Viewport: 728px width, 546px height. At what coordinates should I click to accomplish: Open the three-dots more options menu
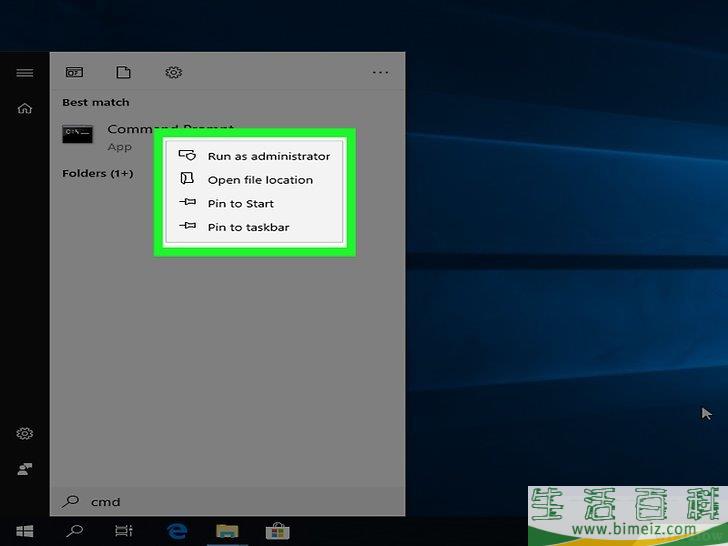coord(380,73)
